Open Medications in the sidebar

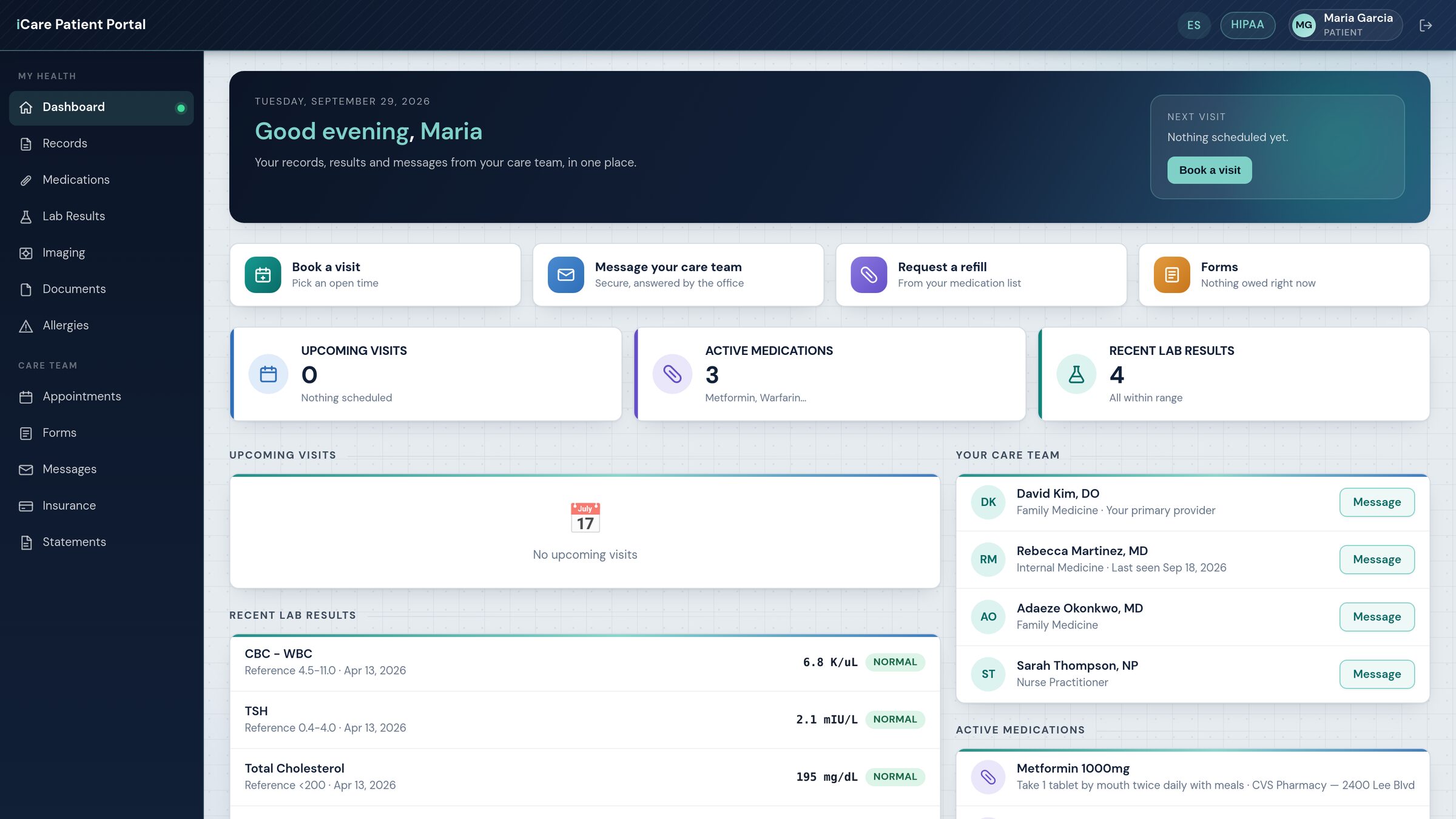tap(101, 180)
